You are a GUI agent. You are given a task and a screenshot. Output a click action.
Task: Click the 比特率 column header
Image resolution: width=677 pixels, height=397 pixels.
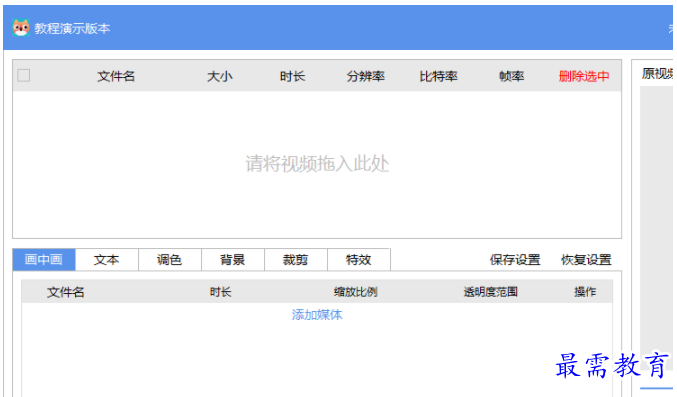[439, 76]
